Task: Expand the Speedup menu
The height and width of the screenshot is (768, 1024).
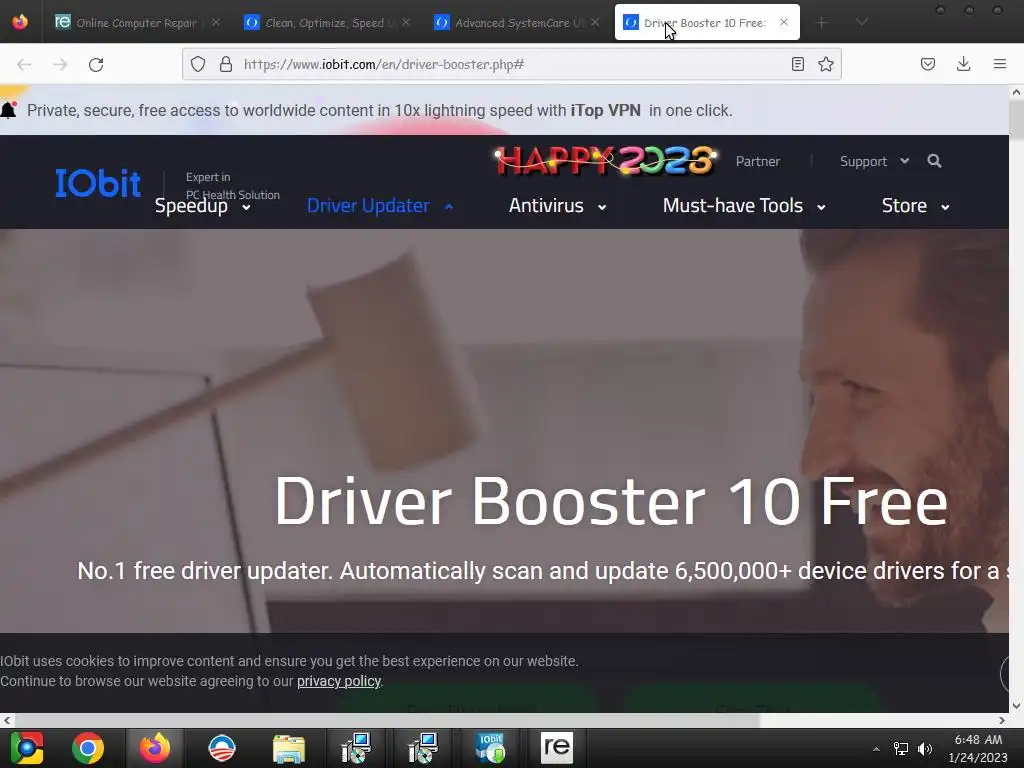Action: [202, 206]
